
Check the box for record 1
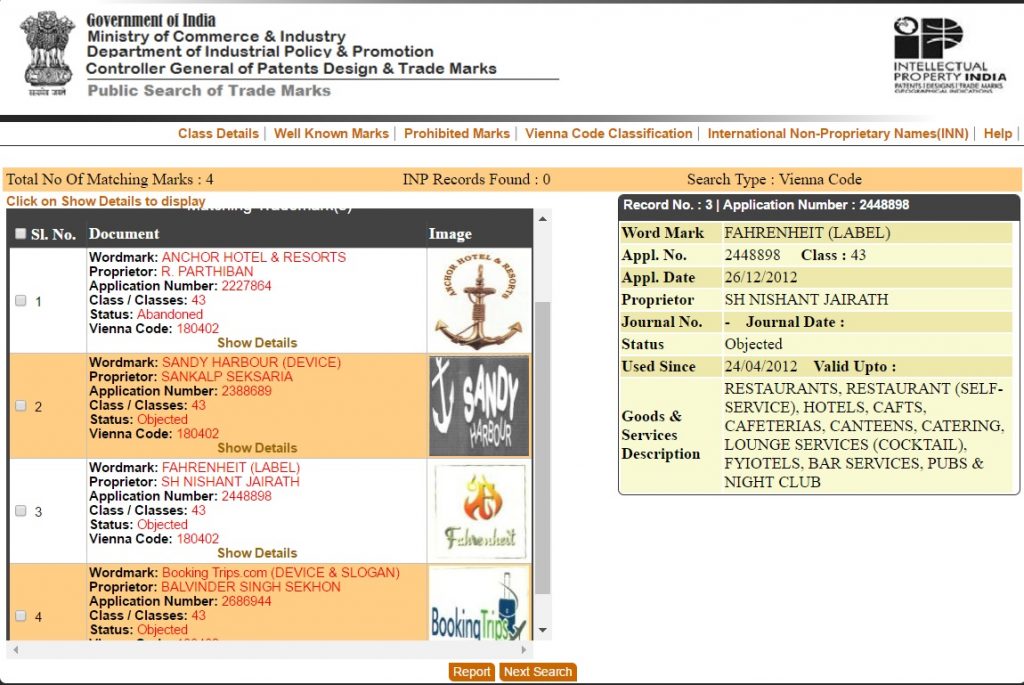[21, 301]
